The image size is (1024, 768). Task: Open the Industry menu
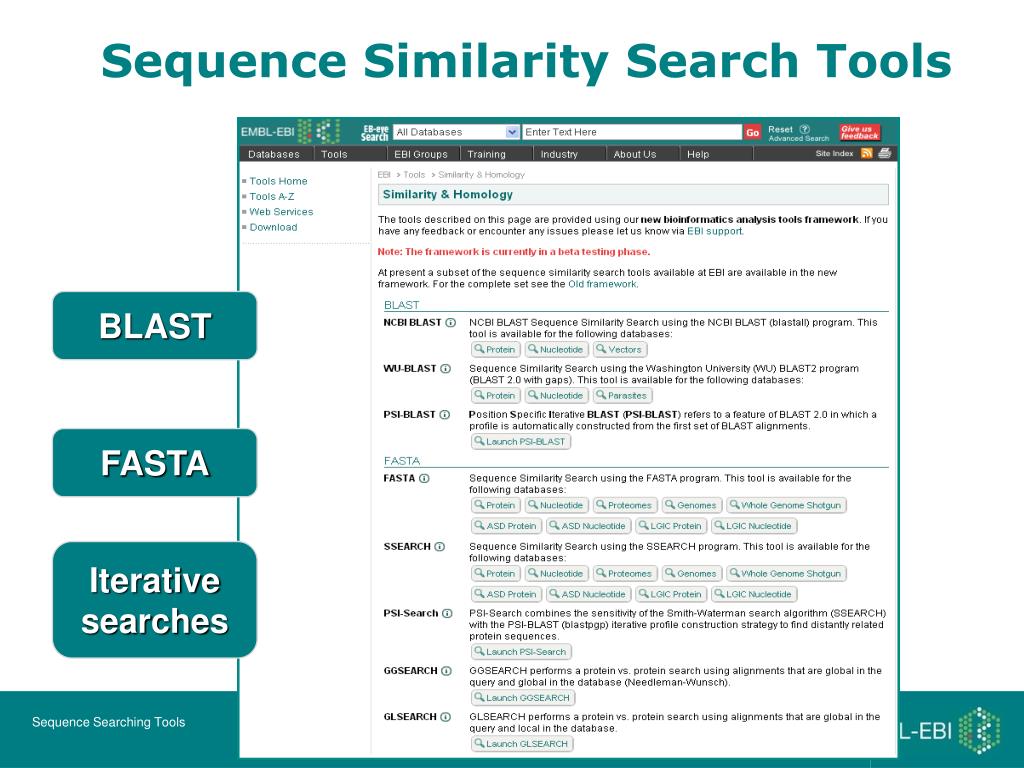pyautogui.click(x=559, y=154)
